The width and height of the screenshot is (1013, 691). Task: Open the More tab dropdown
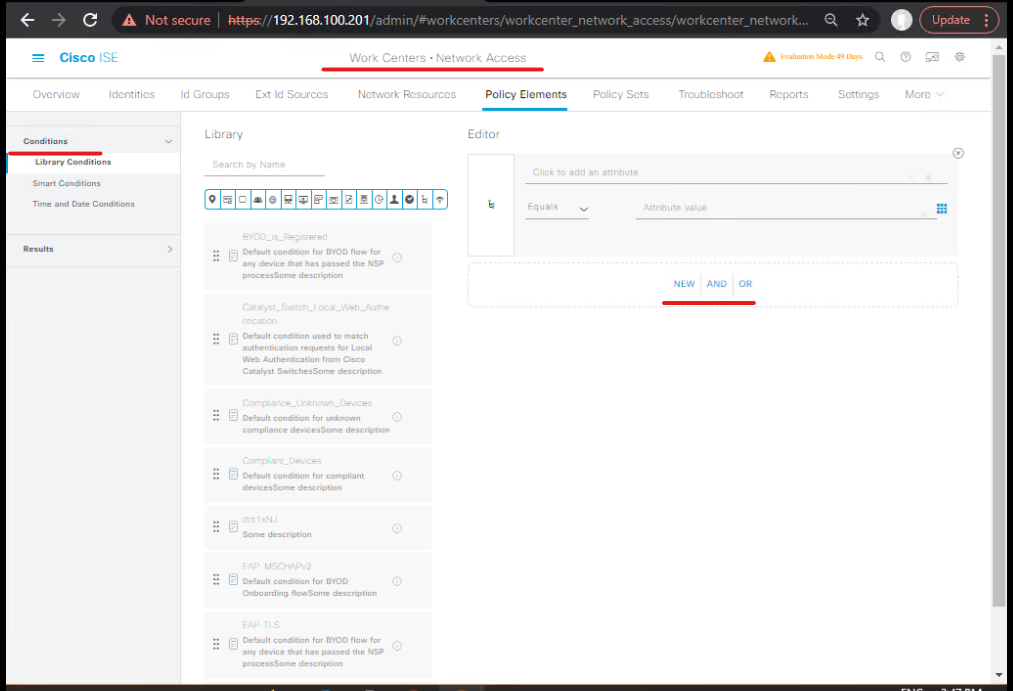pos(924,94)
